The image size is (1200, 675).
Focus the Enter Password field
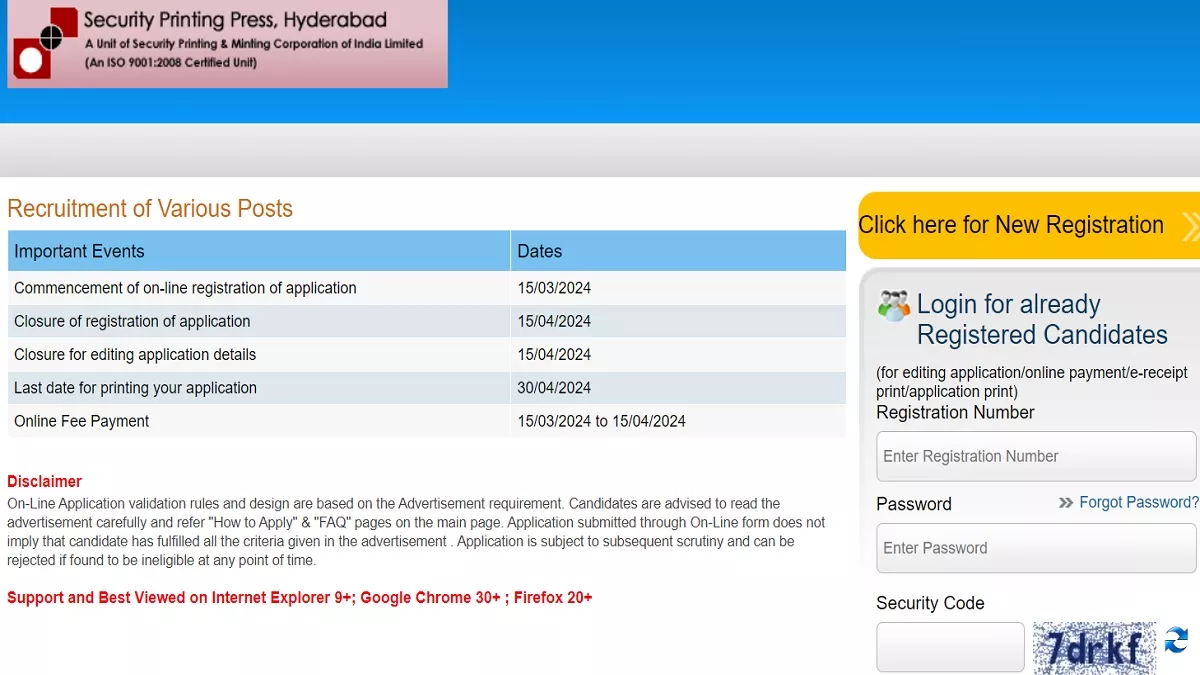(1035, 548)
